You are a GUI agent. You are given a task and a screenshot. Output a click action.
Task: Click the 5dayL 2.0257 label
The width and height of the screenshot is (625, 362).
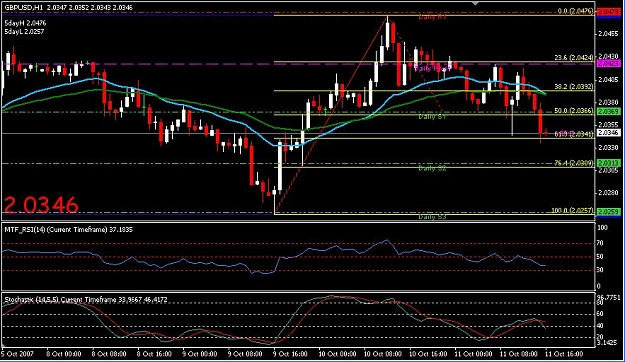click(x=24, y=31)
